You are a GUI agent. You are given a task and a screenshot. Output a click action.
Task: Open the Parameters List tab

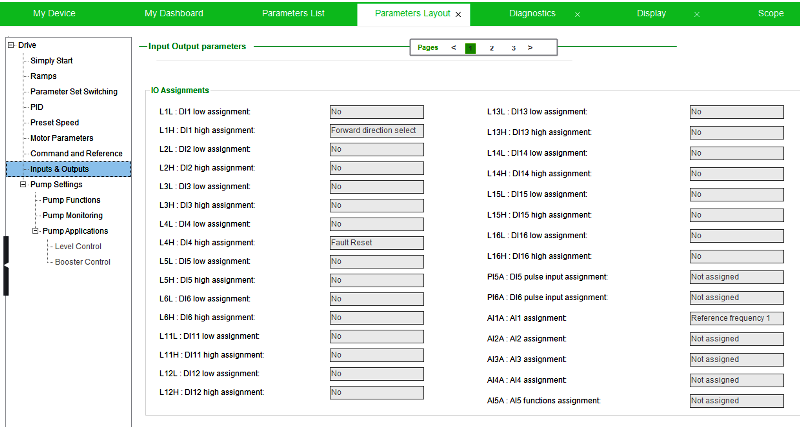(x=293, y=14)
